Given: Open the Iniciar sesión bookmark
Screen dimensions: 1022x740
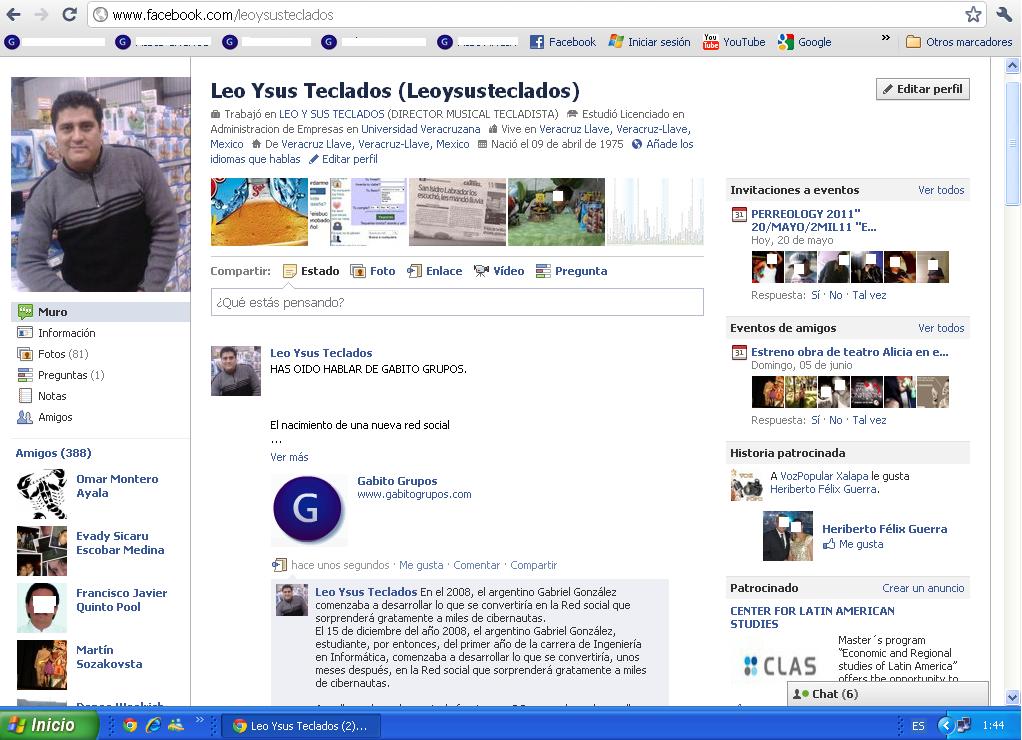Looking at the screenshot, I should click(x=649, y=42).
